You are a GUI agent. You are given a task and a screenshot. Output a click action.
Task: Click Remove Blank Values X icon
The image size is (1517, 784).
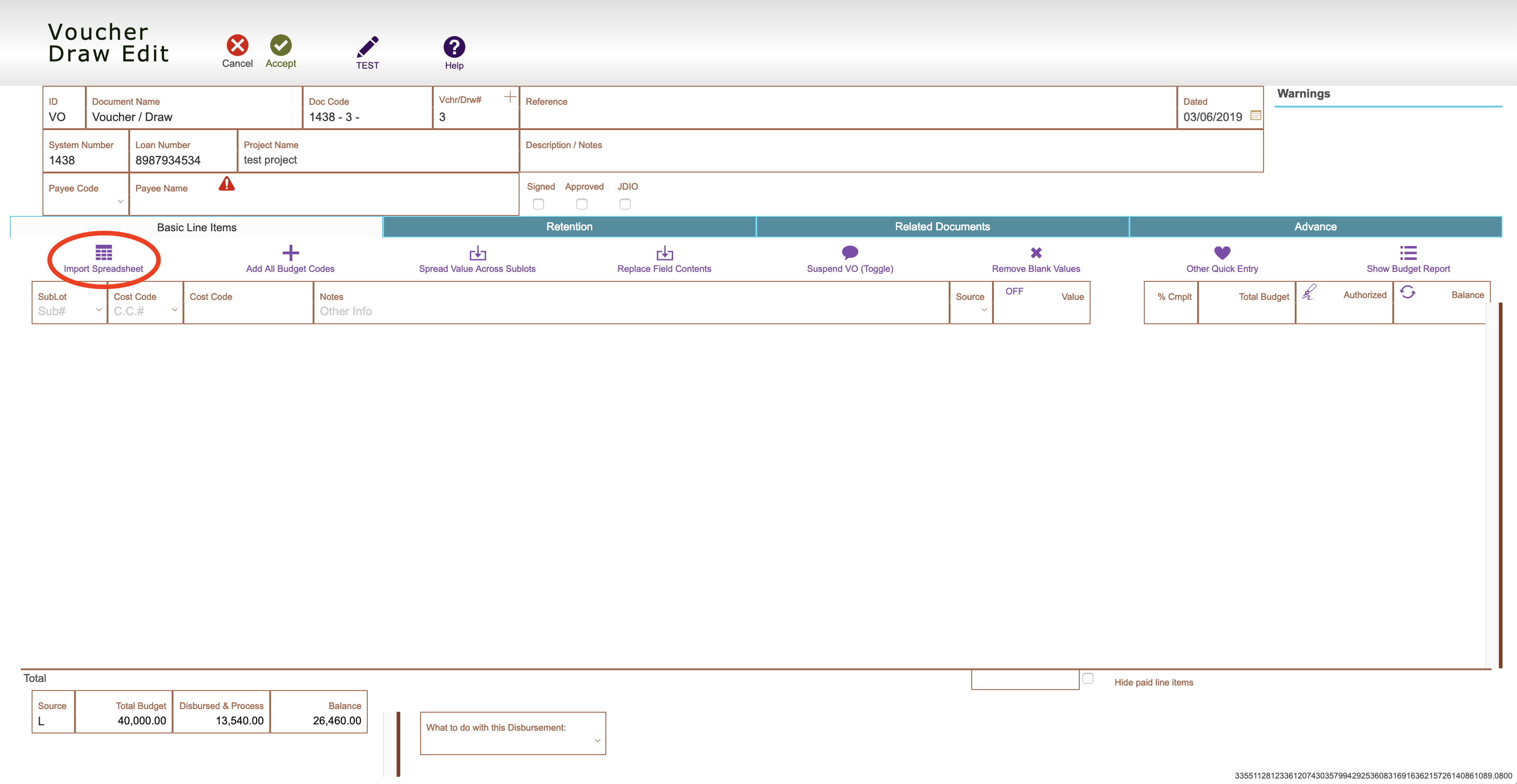coord(1036,253)
